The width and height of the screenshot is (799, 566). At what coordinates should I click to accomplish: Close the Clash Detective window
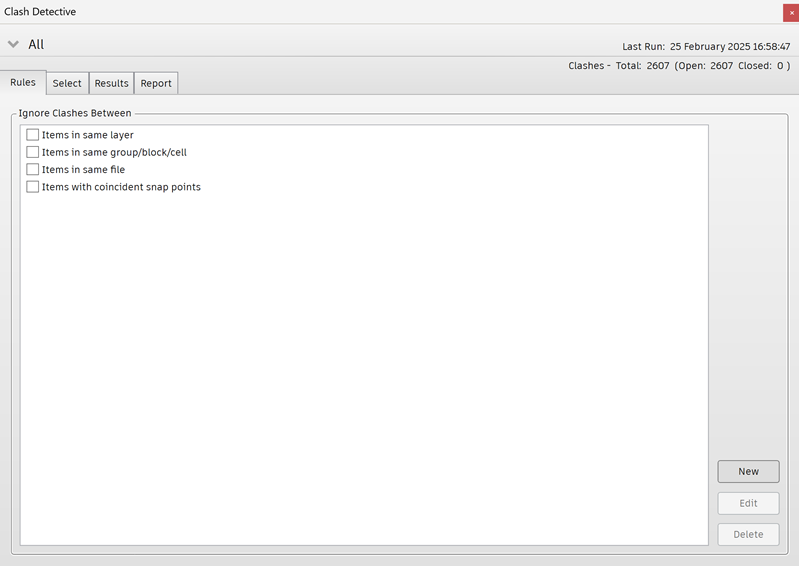791,13
